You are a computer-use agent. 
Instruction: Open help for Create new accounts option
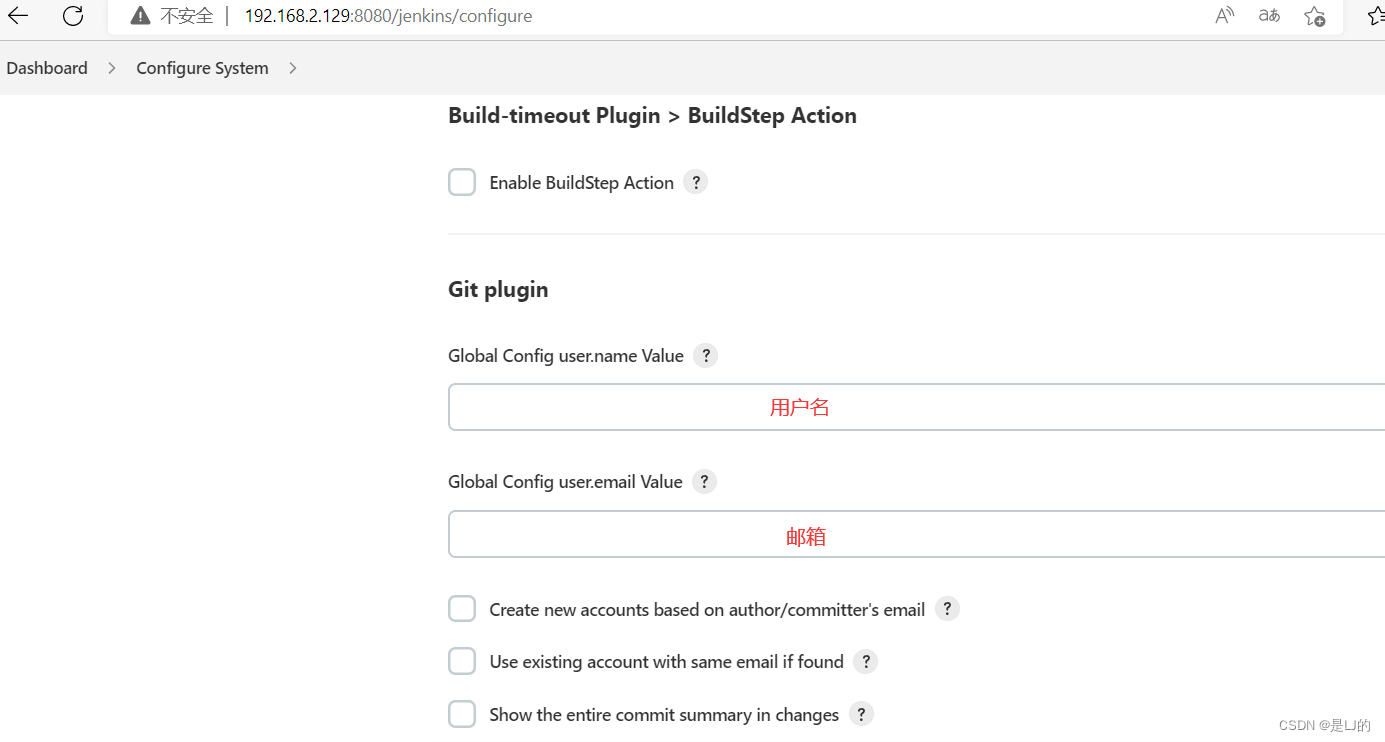click(x=947, y=609)
